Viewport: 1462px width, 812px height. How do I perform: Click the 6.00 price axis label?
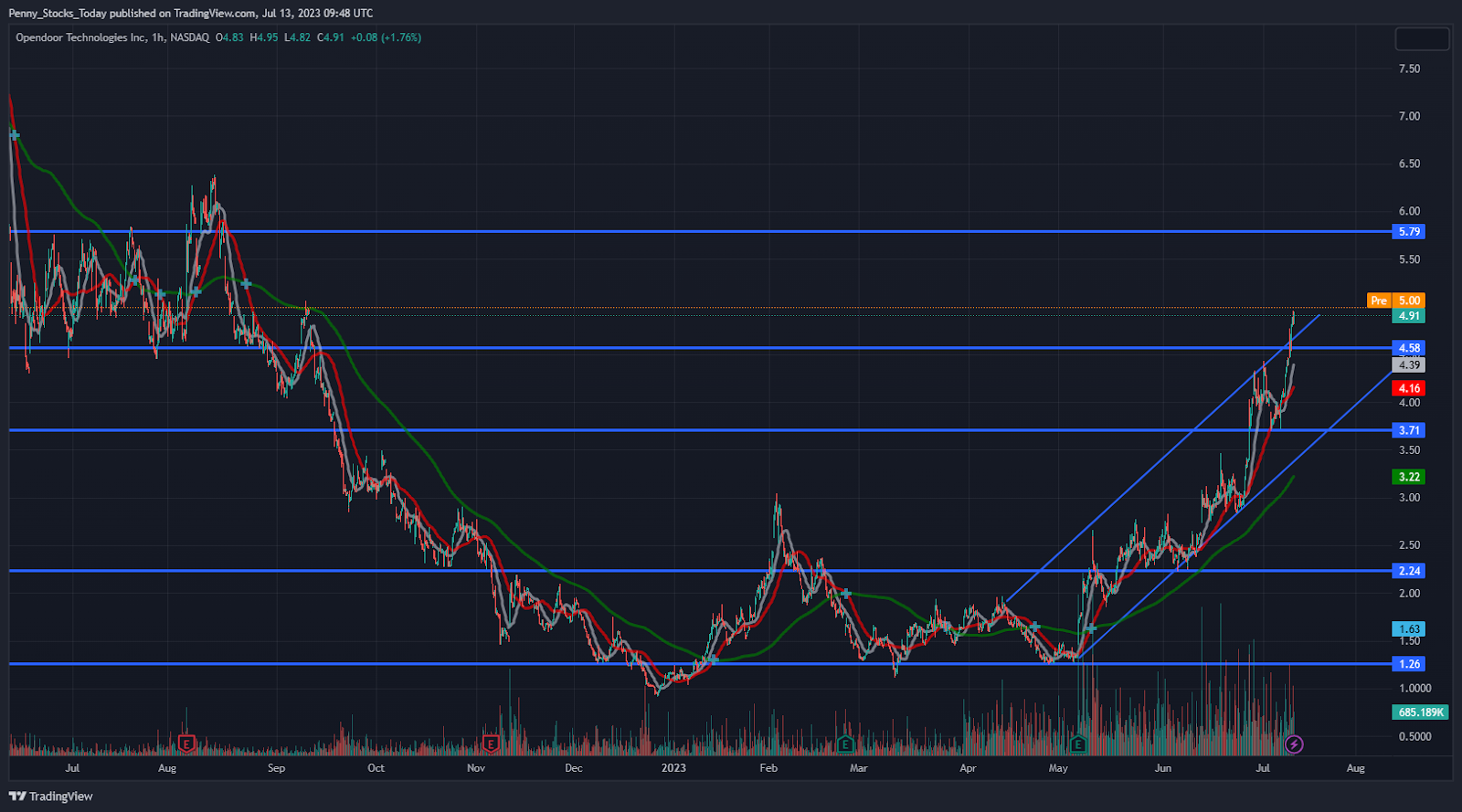pos(1409,211)
